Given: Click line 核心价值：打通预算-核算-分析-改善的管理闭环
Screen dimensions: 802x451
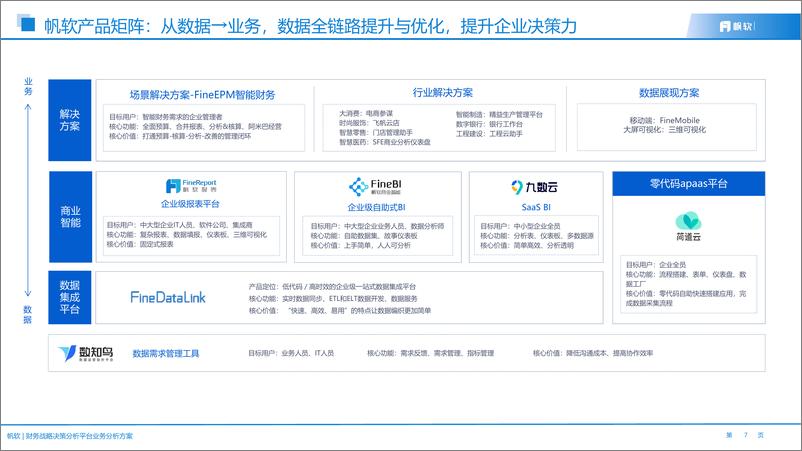Looking at the screenshot, I should (x=180, y=136).
